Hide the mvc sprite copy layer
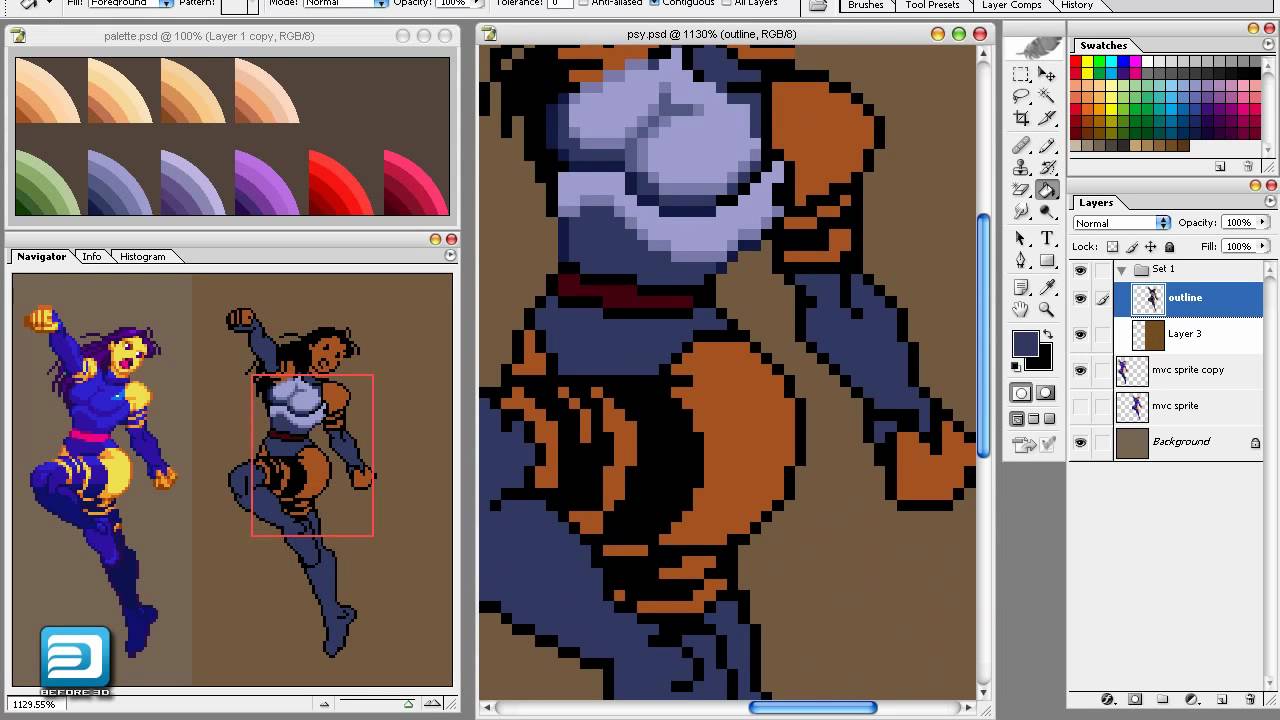The height and width of the screenshot is (720, 1280). tap(1080, 370)
